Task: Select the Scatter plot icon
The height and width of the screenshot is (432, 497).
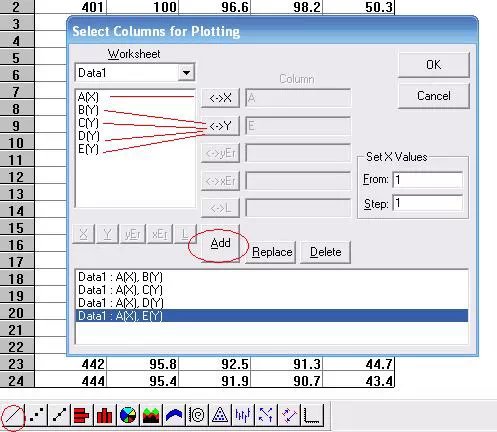Action: coord(36,415)
